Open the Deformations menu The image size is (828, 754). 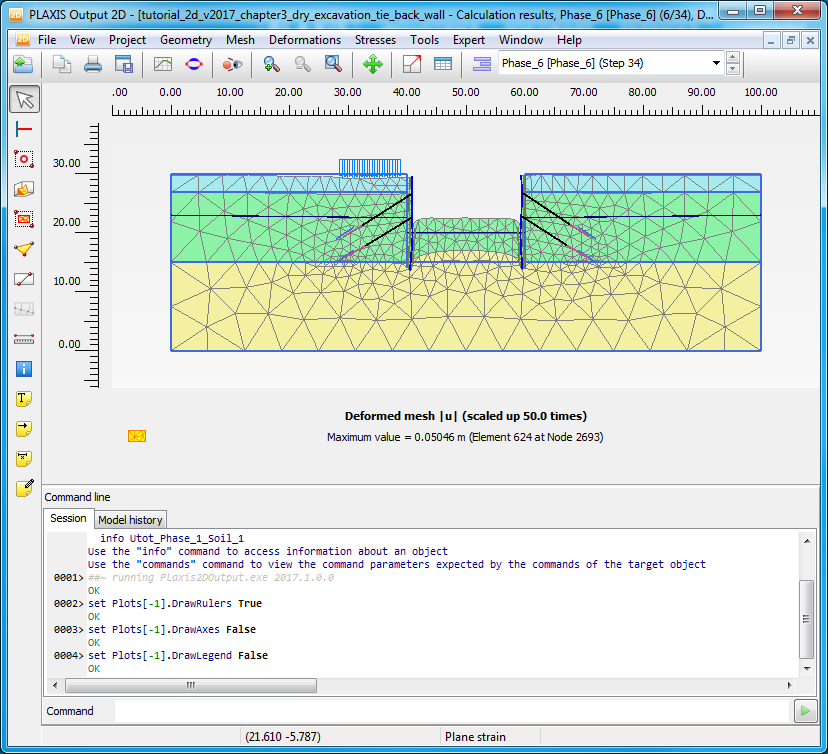tap(304, 40)
